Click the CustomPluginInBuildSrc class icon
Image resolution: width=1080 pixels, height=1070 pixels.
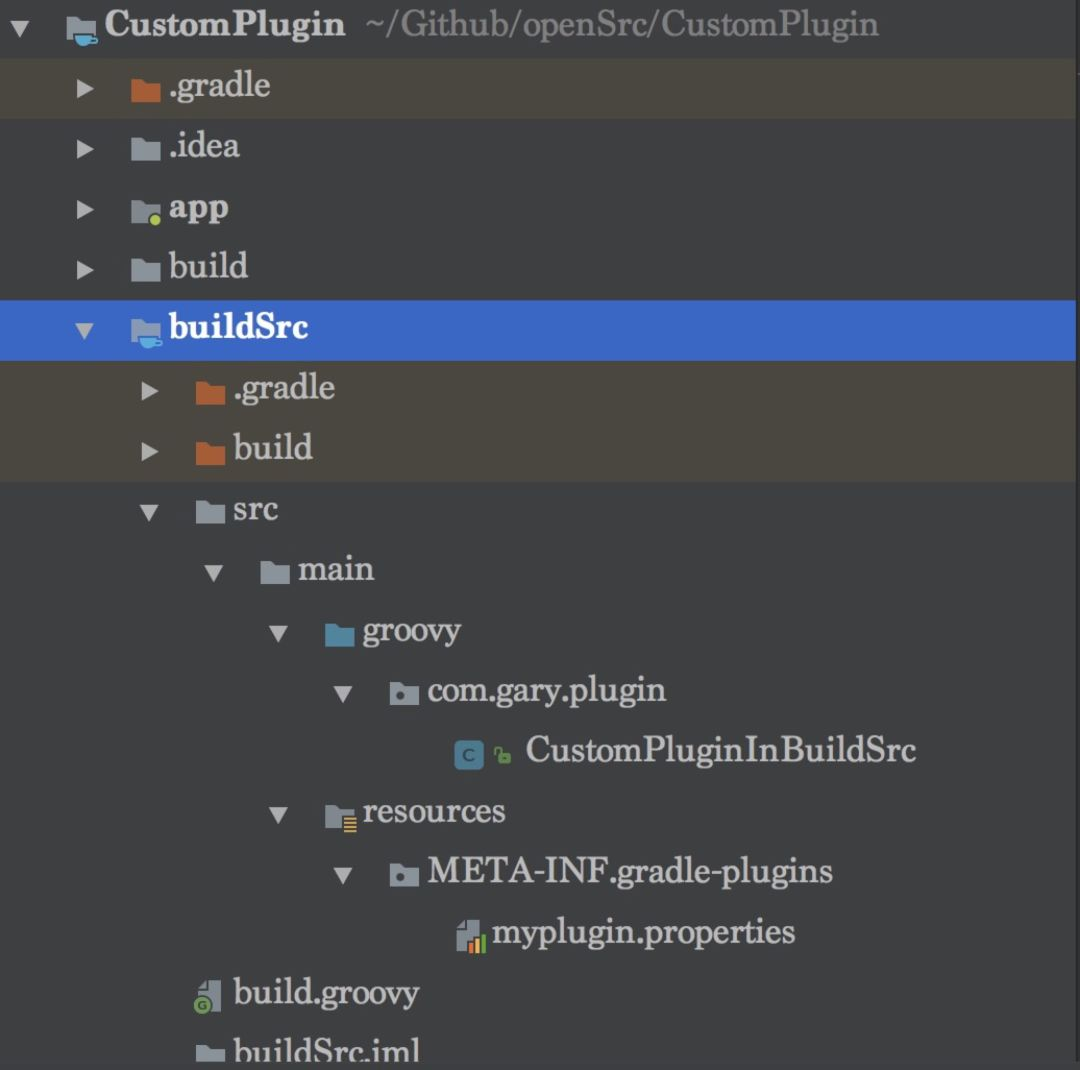coord(469,754)
